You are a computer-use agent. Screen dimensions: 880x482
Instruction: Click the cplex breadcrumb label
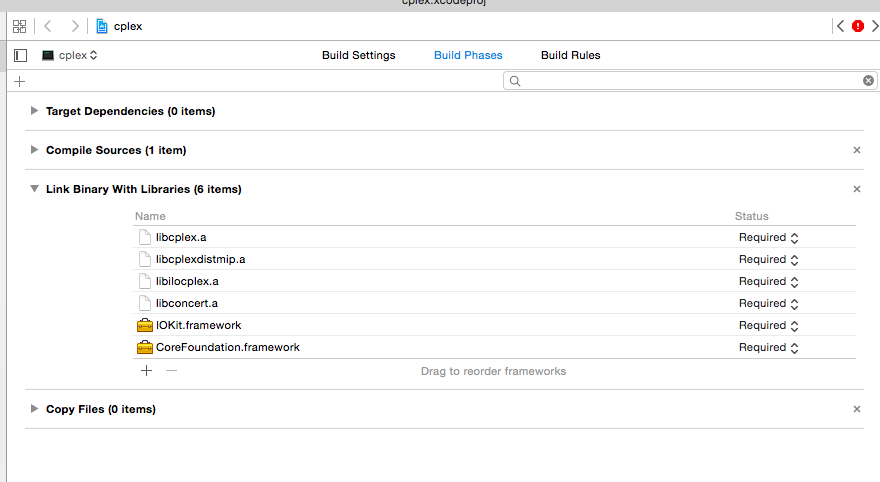[128, 26]
